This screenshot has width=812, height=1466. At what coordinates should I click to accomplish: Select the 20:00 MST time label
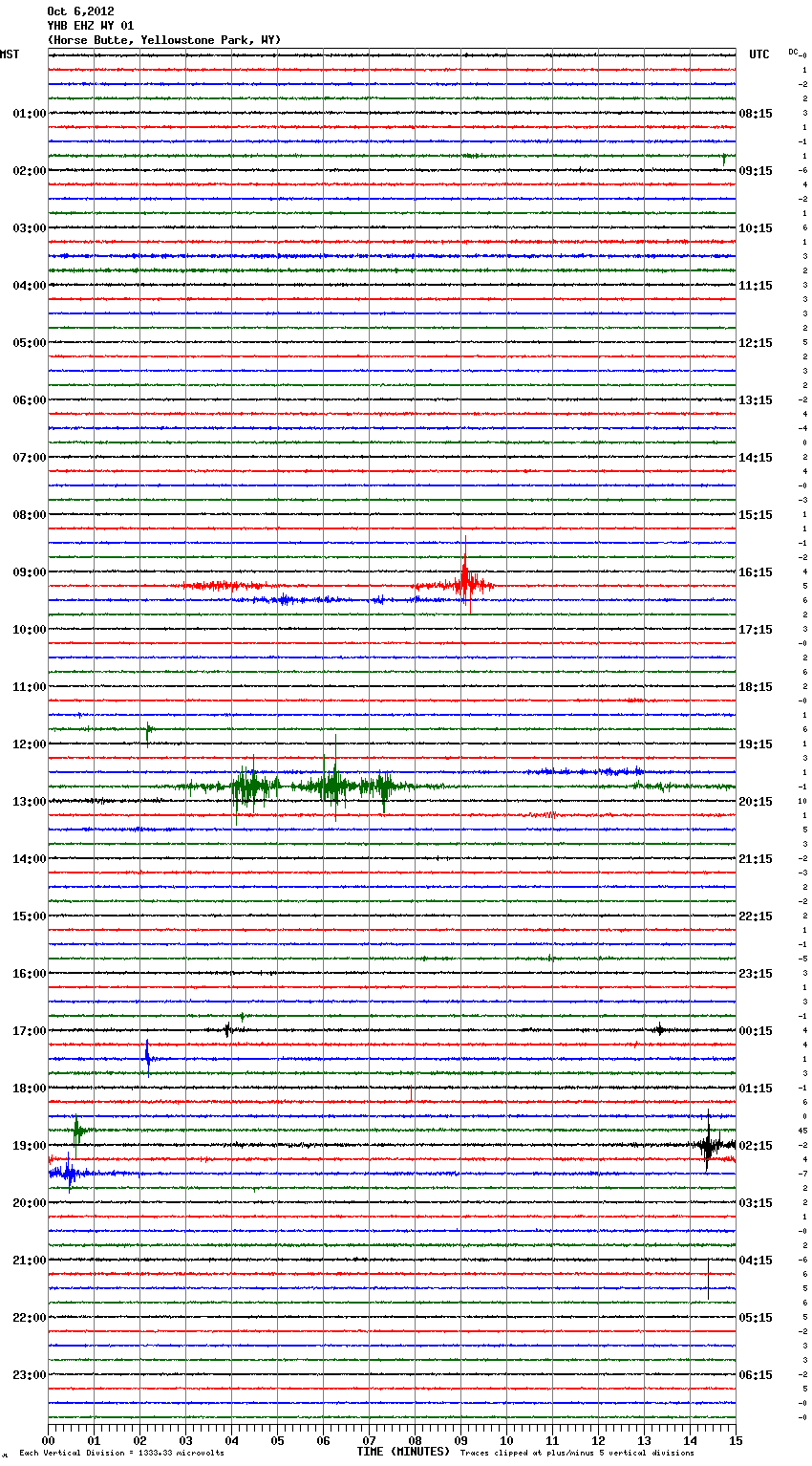click(30, 1203)
